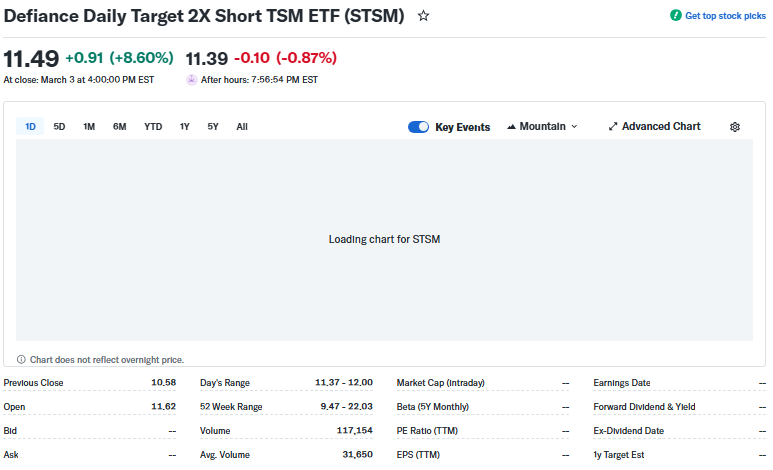The image size is (773, 470).
Task: Open the Get top stock picks link
Action: [725, 16]
